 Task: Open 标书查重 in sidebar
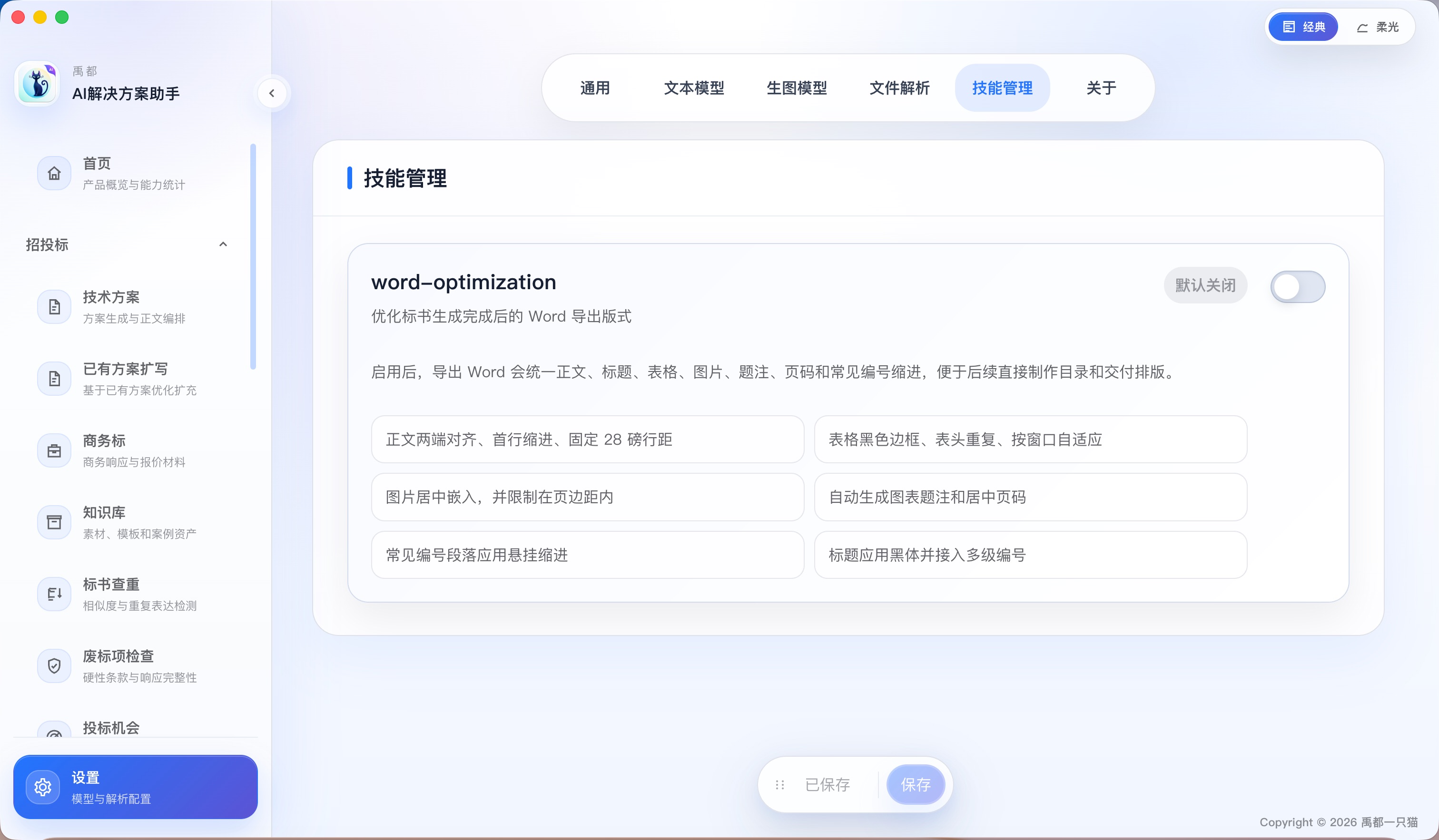(135, 594)
